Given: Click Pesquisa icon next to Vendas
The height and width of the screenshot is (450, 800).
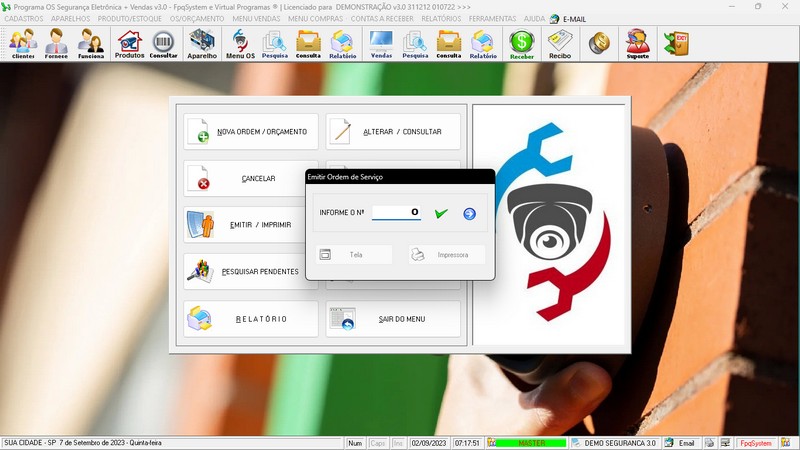Looking at the screenshot, I should tap(415, 44).
